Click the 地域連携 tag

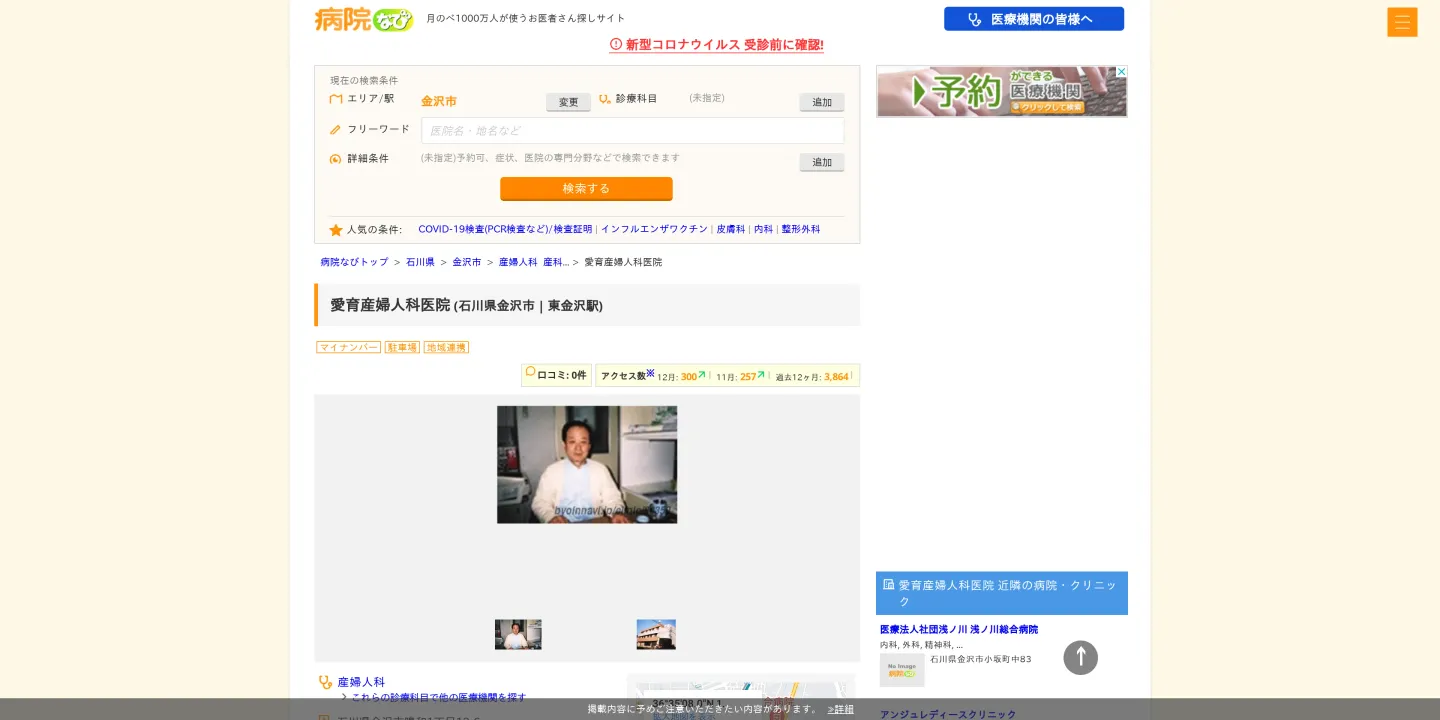(x=446, y=347)
